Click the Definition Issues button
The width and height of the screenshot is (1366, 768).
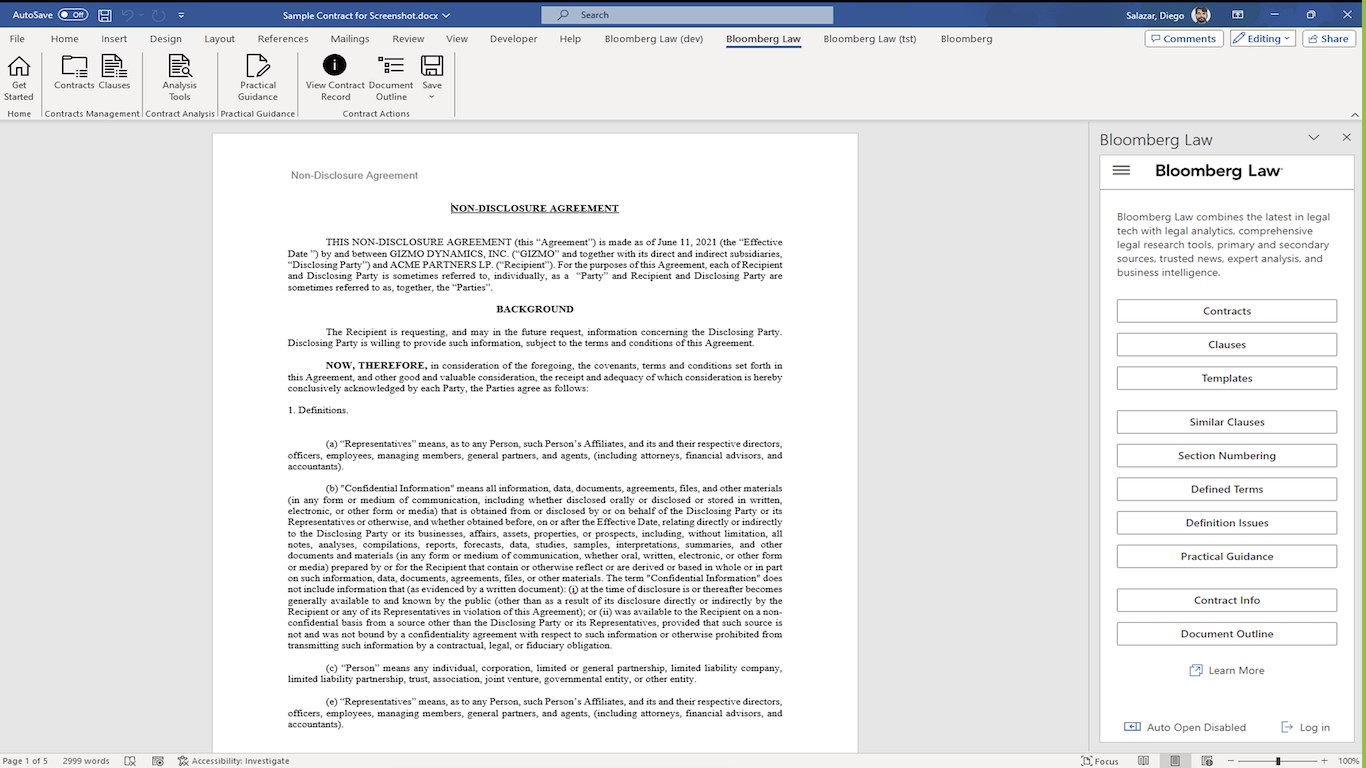[1226, 523]
